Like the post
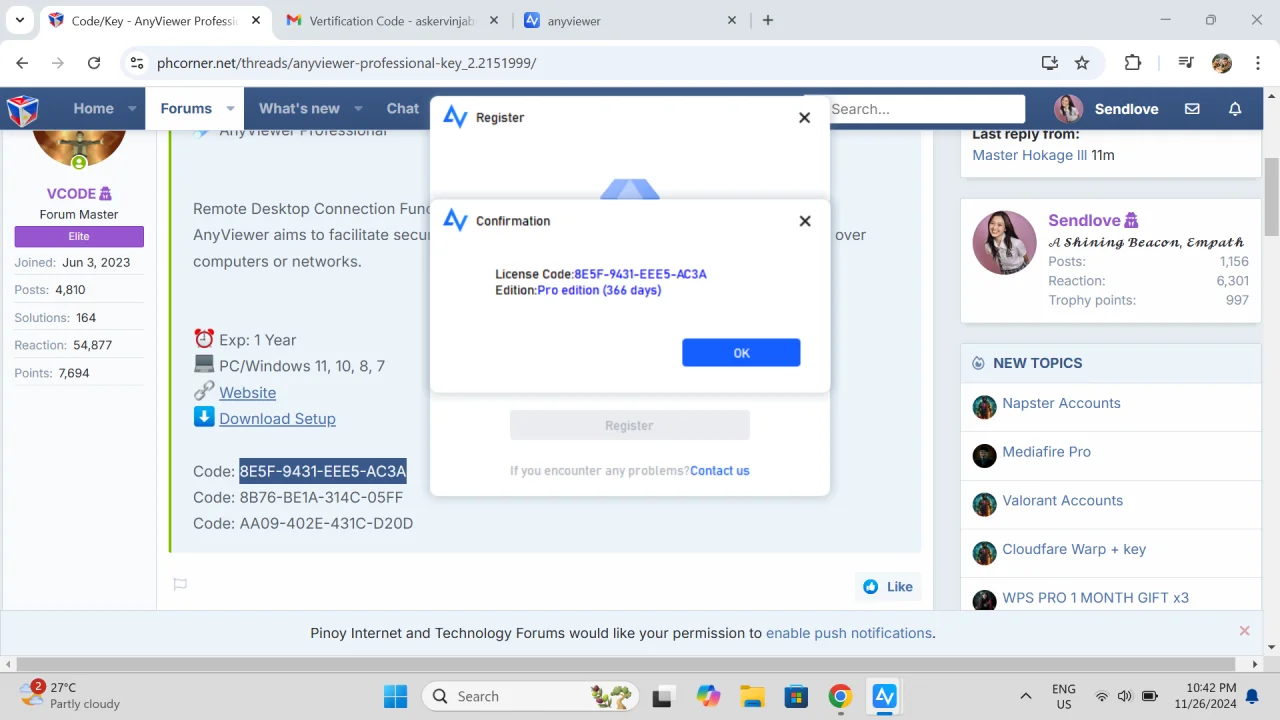Screen dimensions: 1280x720 (x=888, y=586)
